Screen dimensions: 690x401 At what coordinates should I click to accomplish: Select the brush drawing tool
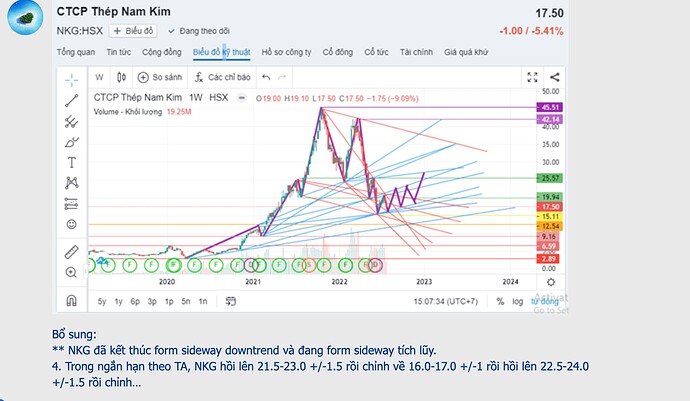71,142
